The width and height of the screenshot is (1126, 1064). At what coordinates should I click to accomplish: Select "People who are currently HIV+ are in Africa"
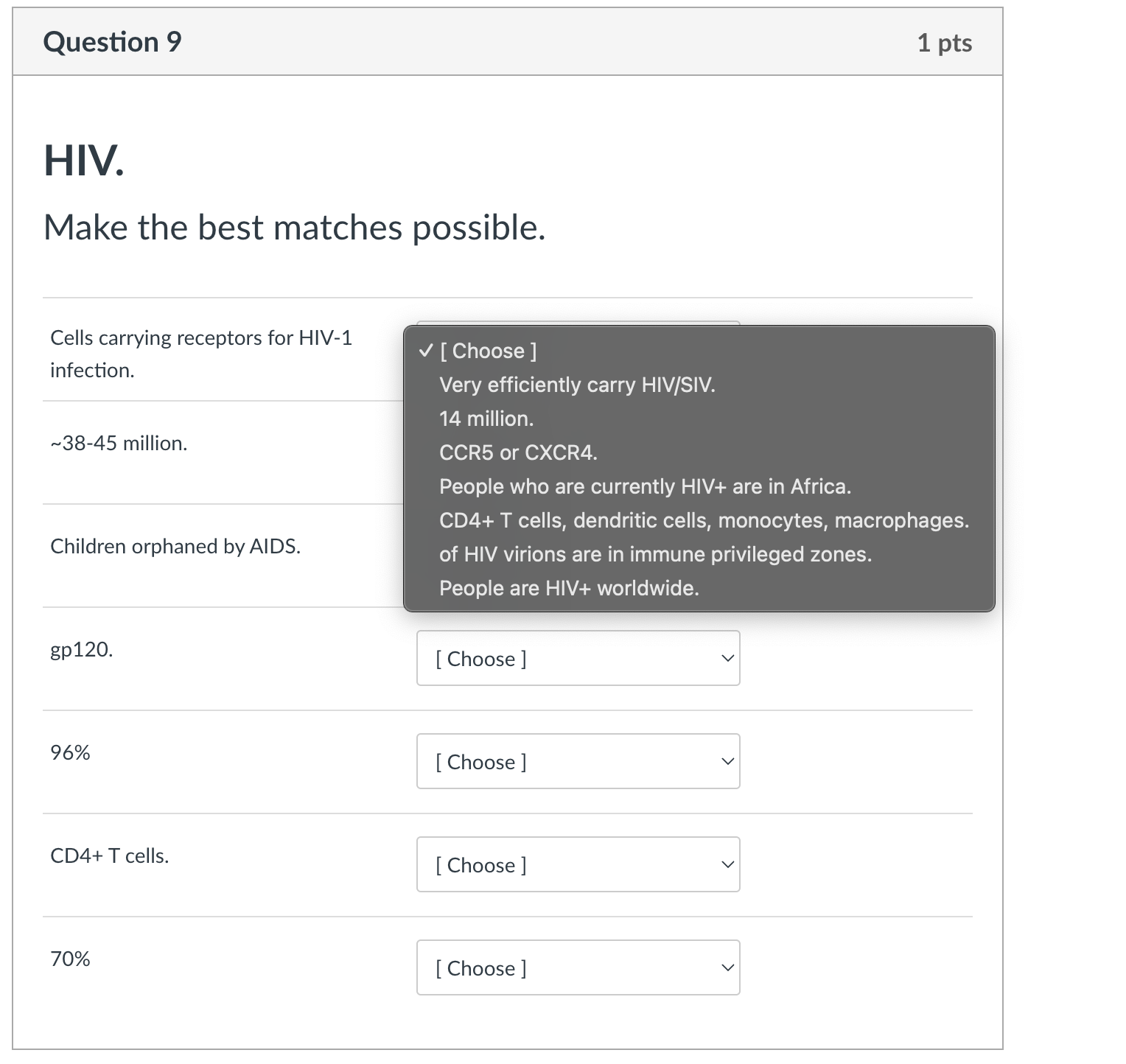(645, 486)
